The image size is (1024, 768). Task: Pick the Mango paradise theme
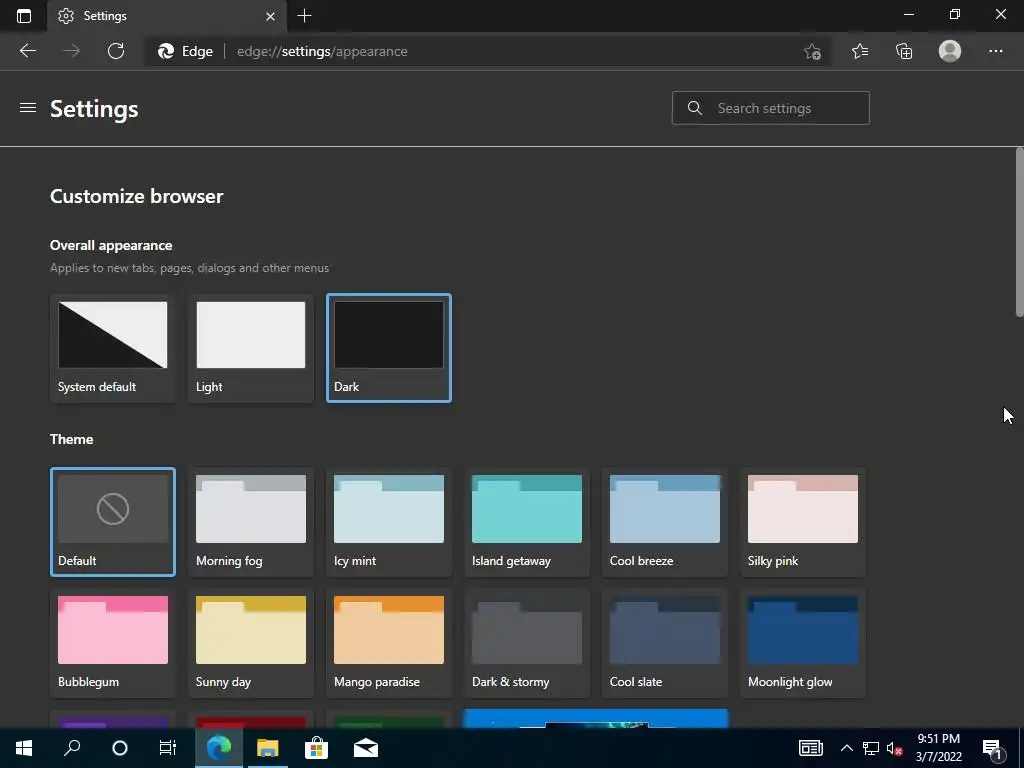[389, 643]
